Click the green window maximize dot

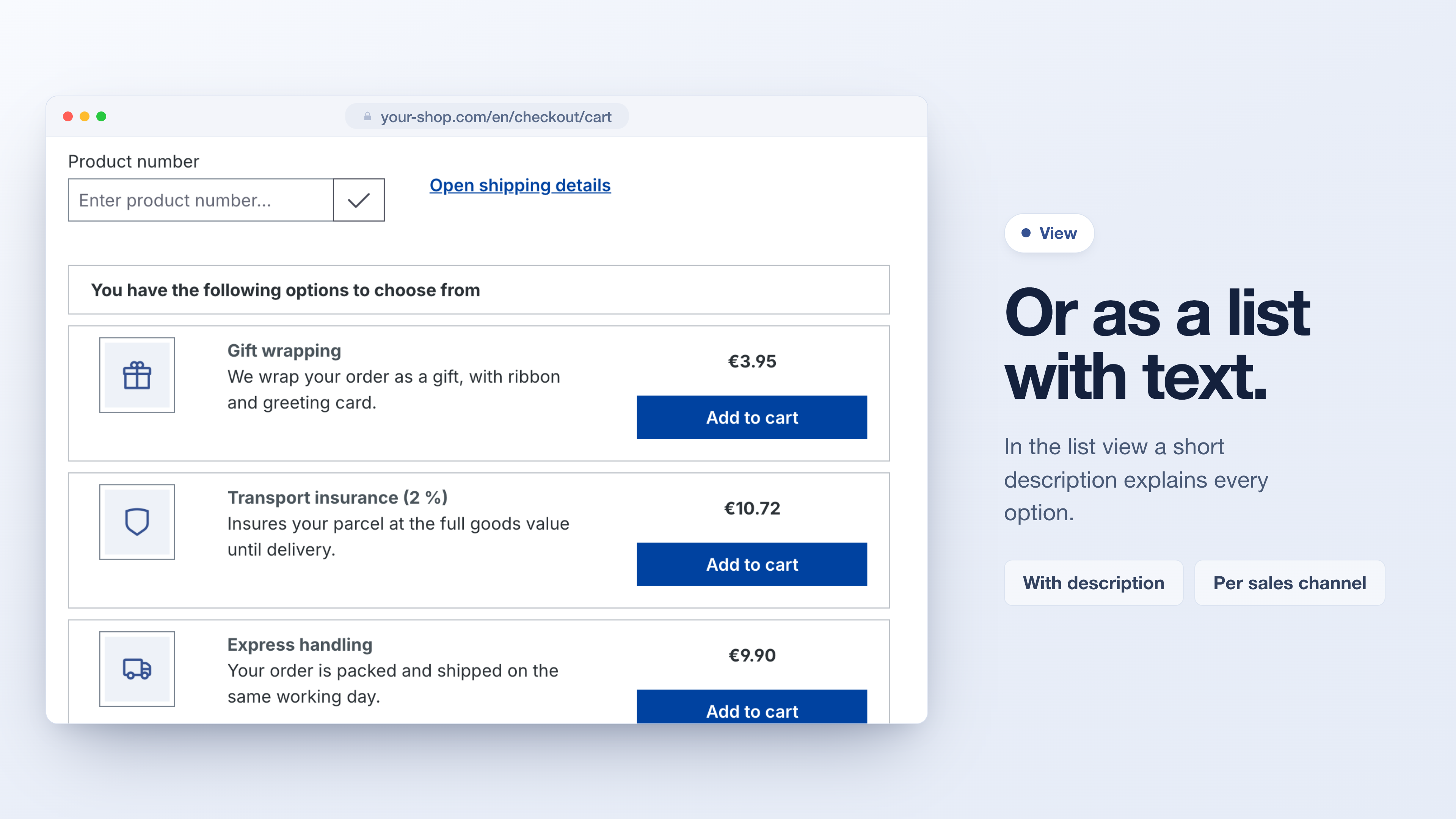coord(101,116)
